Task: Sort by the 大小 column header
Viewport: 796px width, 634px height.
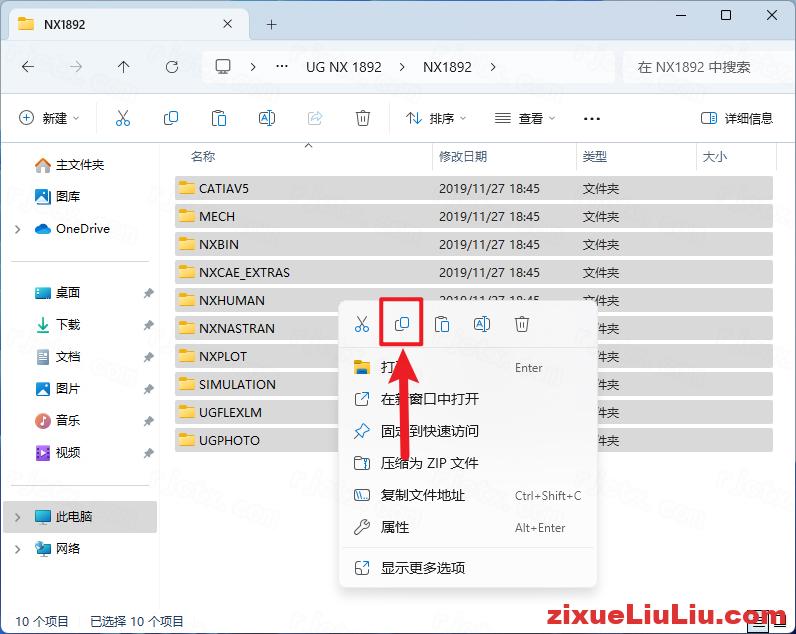Action: click(x=714, y=156)
